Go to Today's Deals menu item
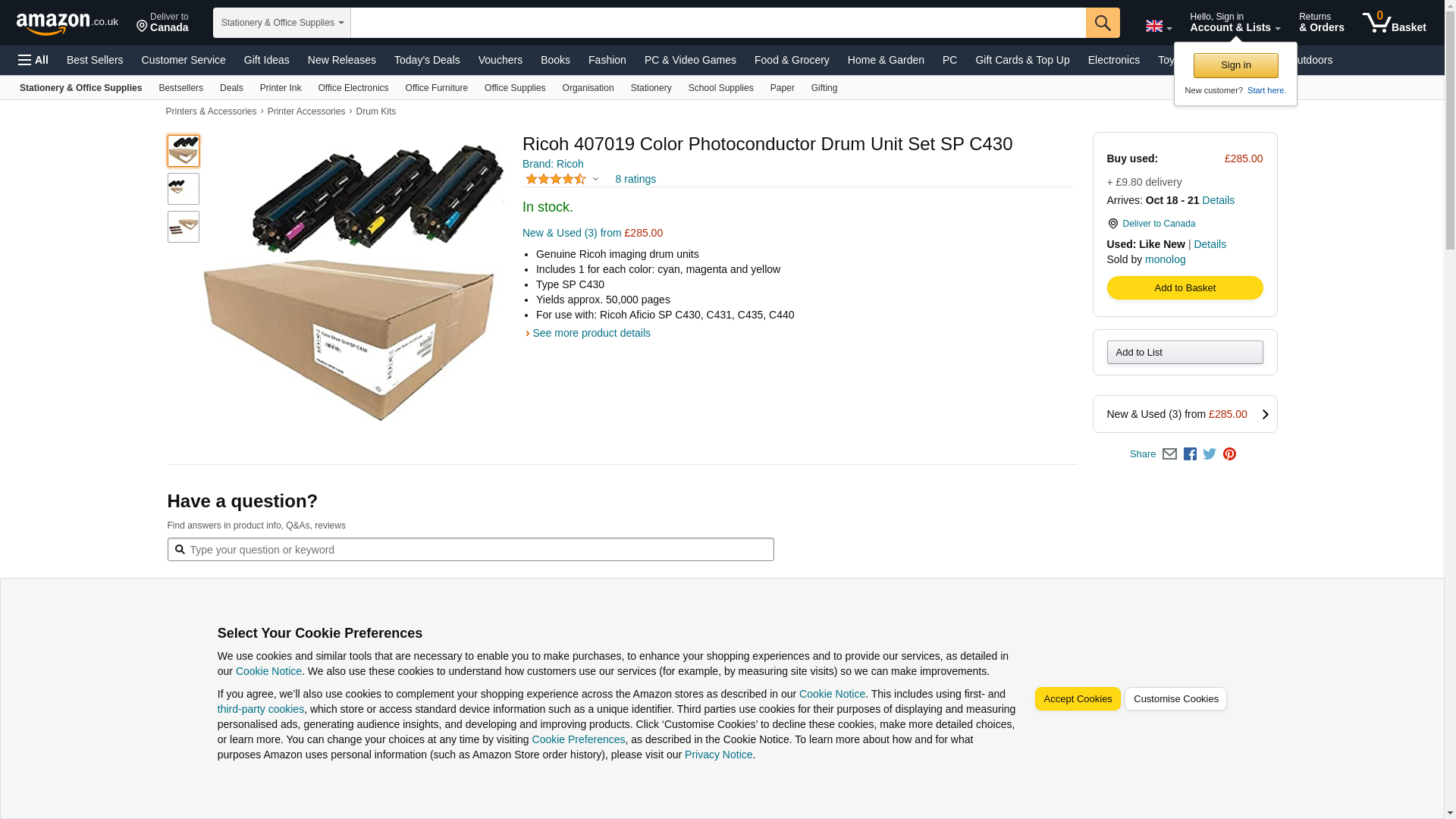 pyautogui.click(x=426, y=60)
